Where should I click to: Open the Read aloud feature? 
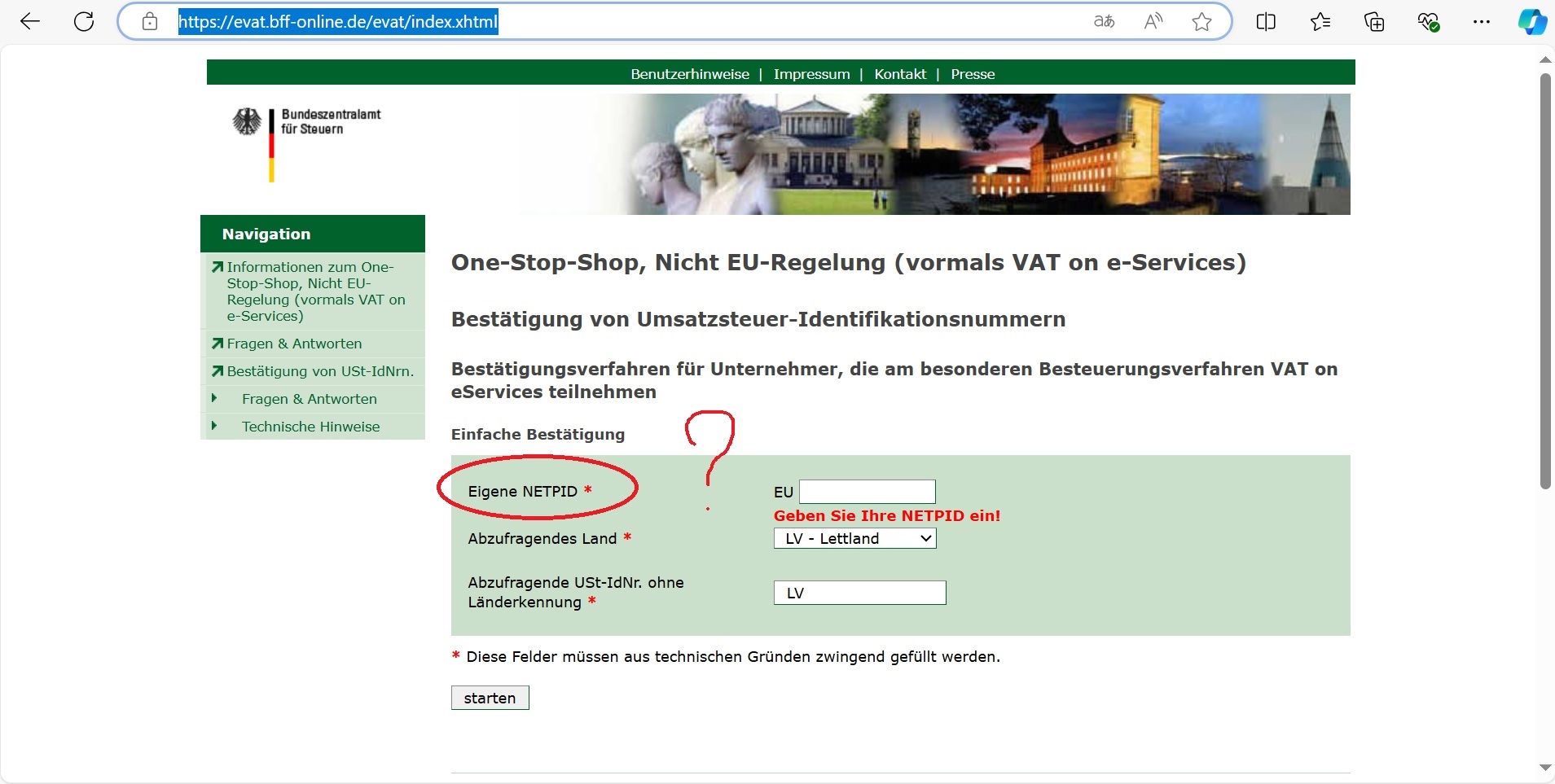coord(1153,21)
